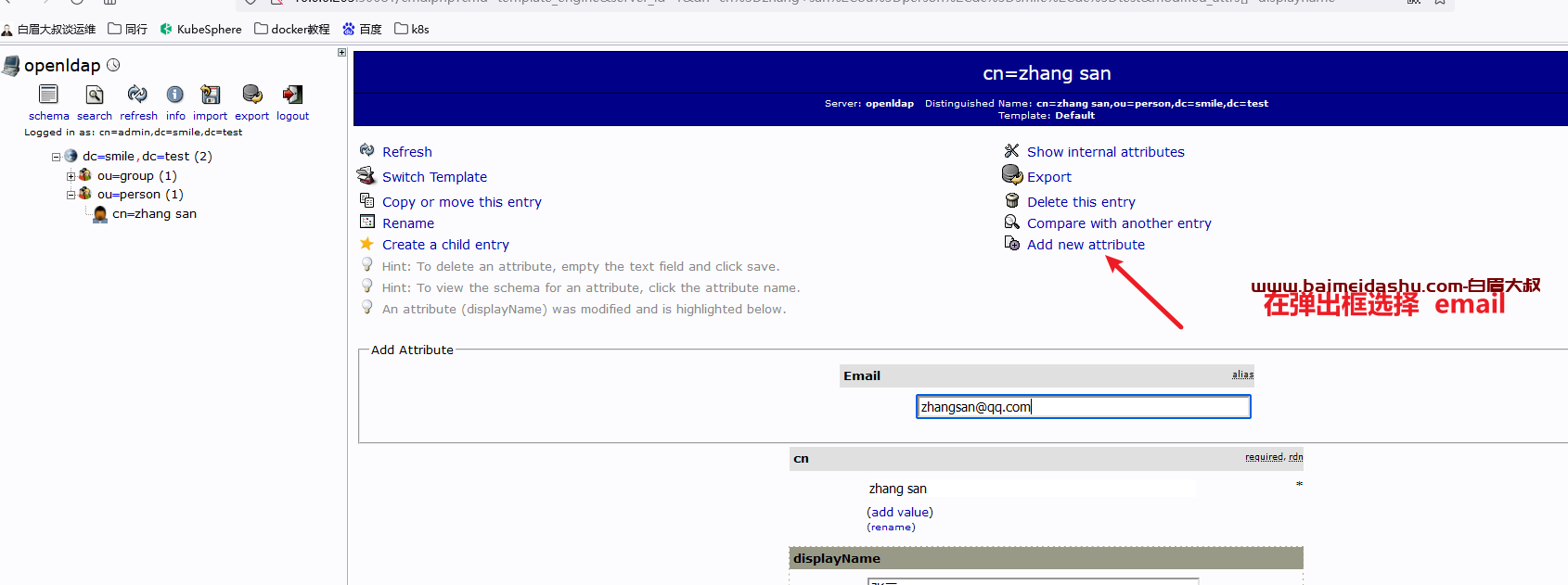The height and width of the screenshot is (585, 1568).
Task: Click the Compare with another entry icon
Action: [x=1011, y=222]
